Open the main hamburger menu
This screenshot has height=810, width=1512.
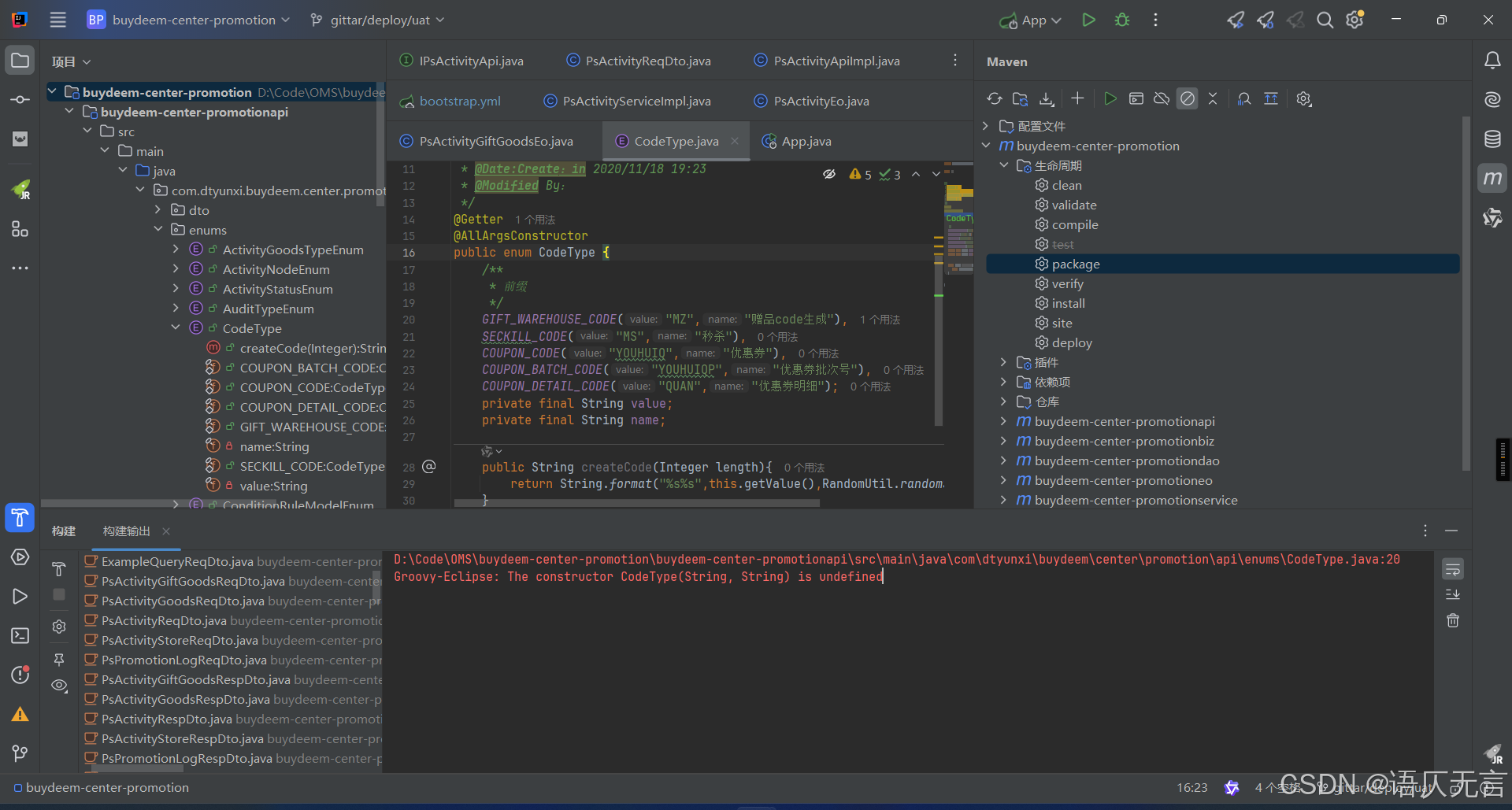[x=57, y=20]
